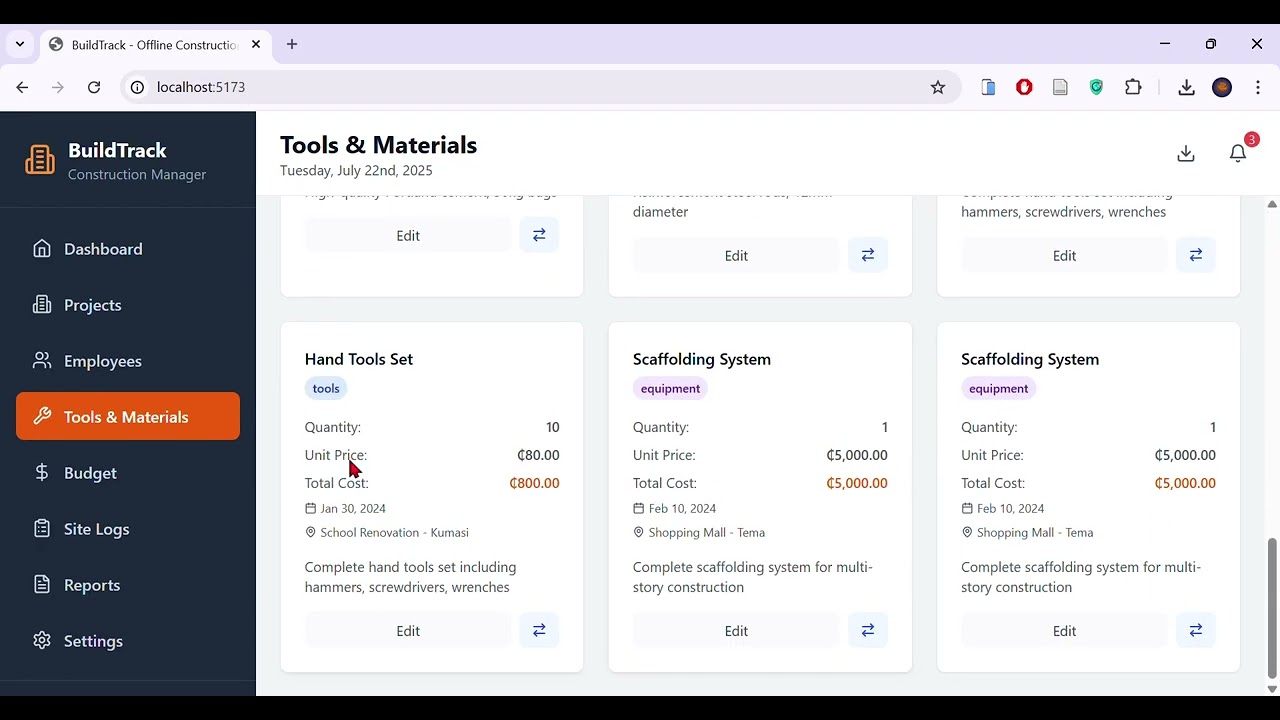Viewport: 1280px width, 720px height.
Task: Open the Chrome profile avatar
Action: (1222, 87)
